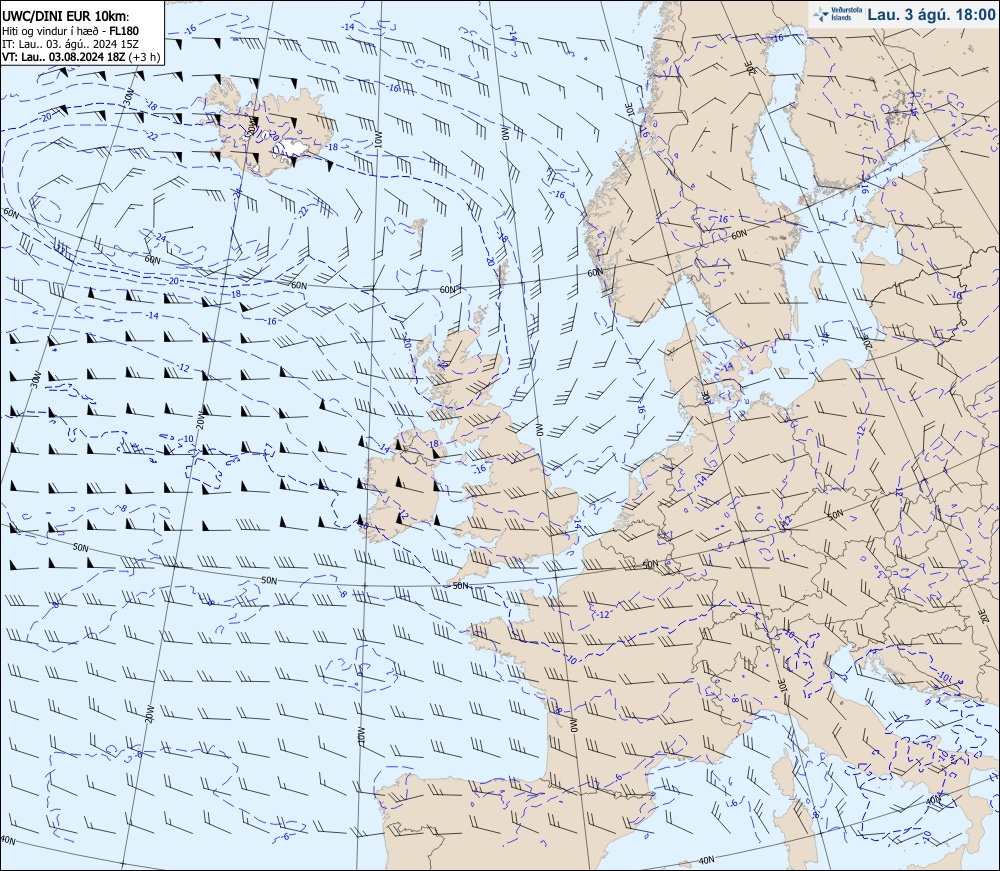Screen dimensions: 1000x871
Task: Click the '50N' label over Cornwall's coast
Action: tap(460, 585)
